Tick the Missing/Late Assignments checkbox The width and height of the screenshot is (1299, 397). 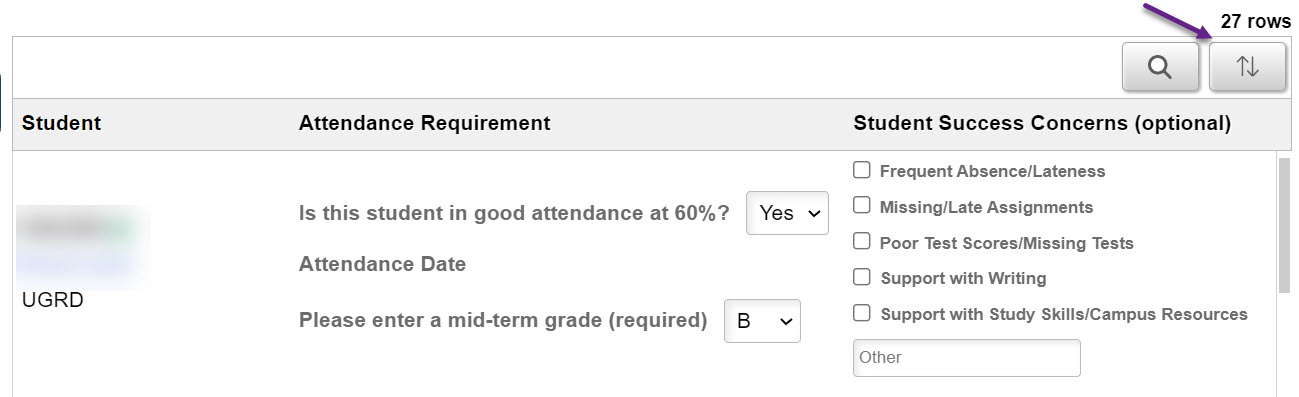[x=861, y=206]
